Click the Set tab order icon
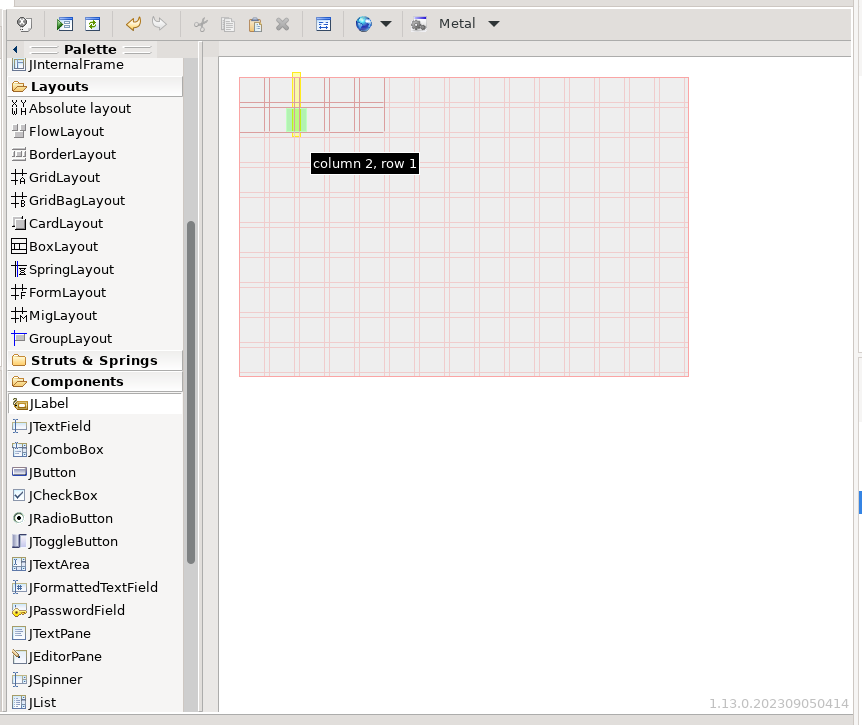Image resolution: width=862 pixels, height=725 pixels. (323, 24)
